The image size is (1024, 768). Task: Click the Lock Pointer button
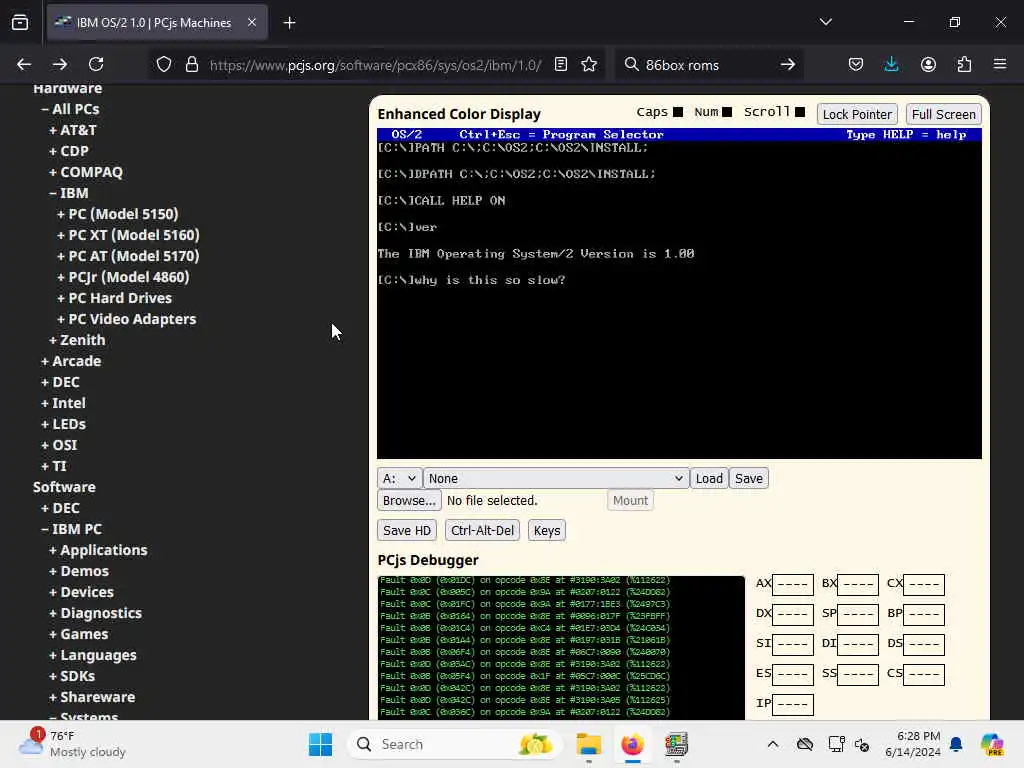857,114
